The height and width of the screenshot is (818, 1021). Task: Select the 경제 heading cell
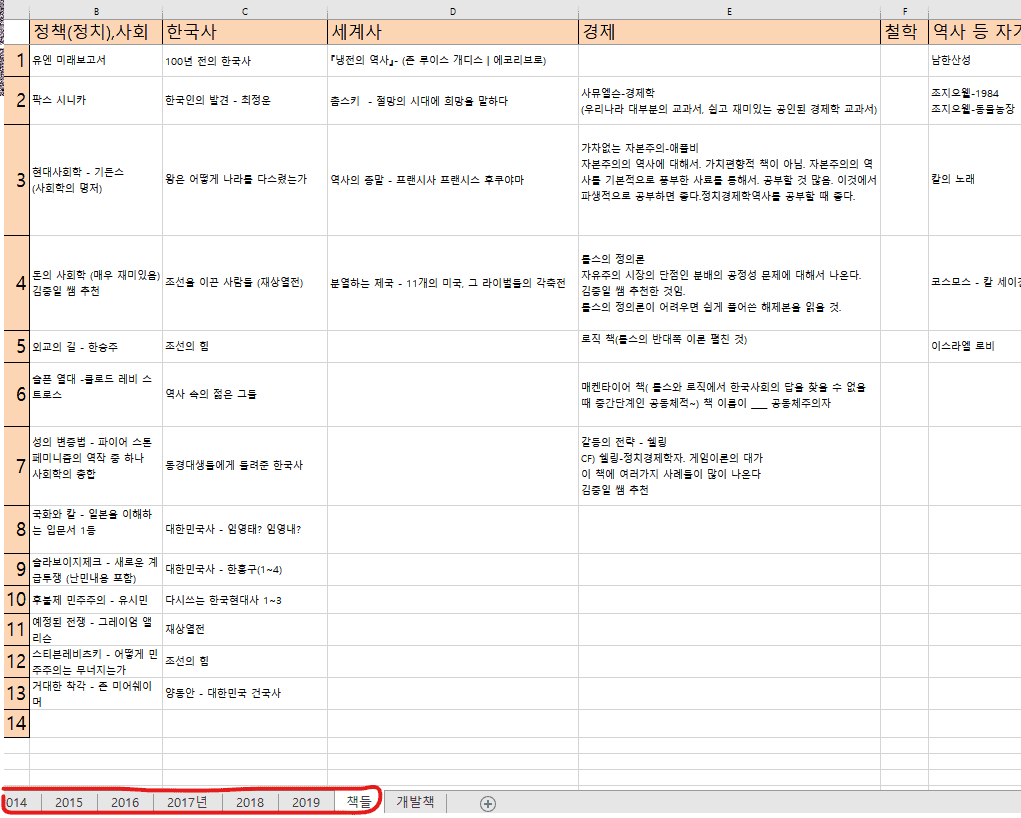728,32
